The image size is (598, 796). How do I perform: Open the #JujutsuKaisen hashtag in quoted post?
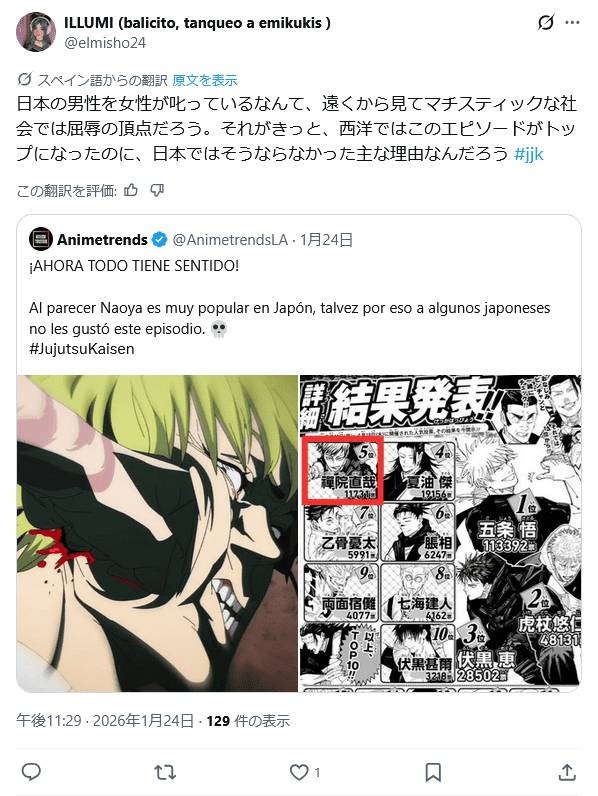tap(82, 349)
